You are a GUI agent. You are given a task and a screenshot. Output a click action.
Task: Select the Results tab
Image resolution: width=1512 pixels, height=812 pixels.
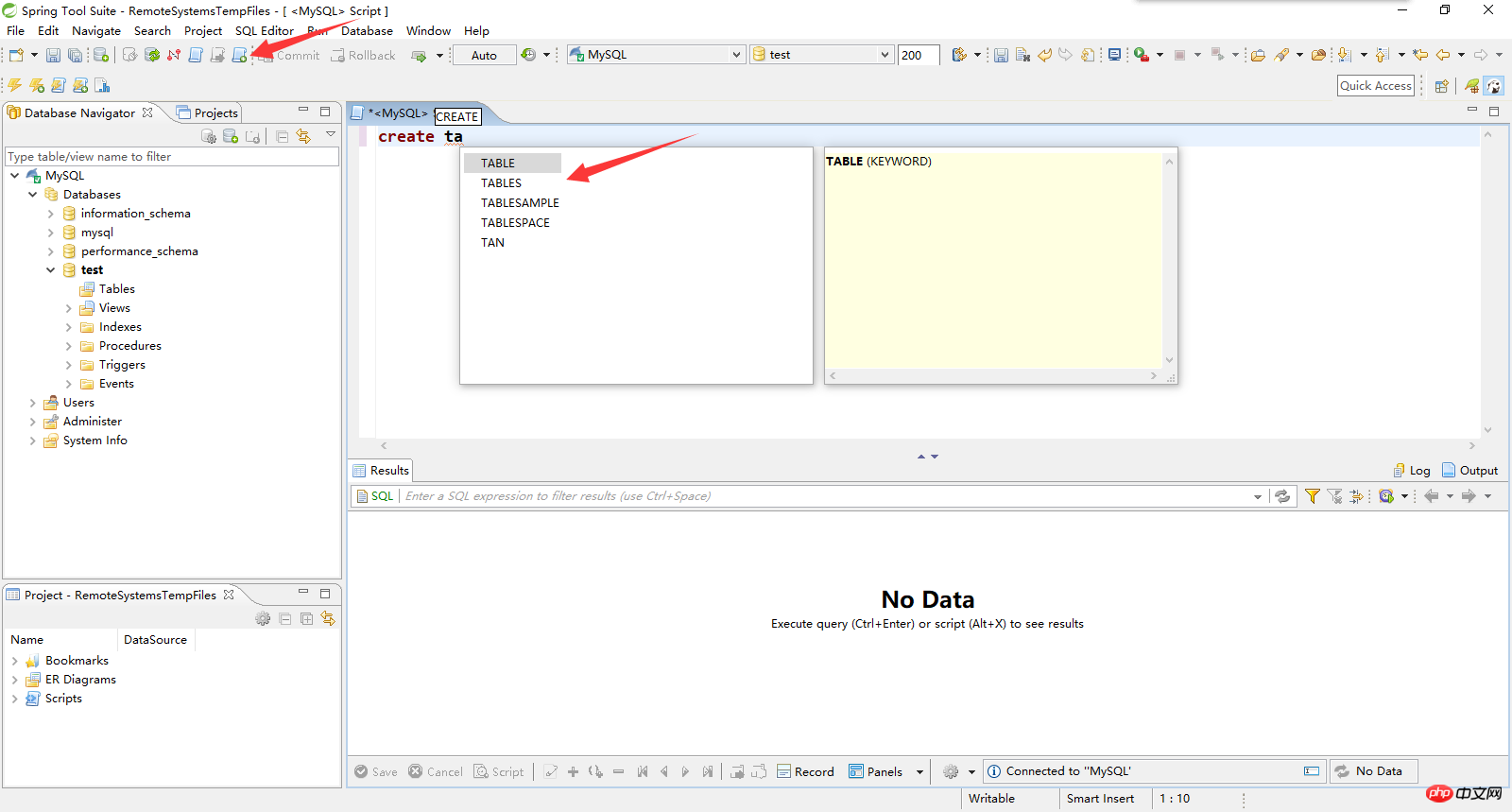[x=381, y=471]
